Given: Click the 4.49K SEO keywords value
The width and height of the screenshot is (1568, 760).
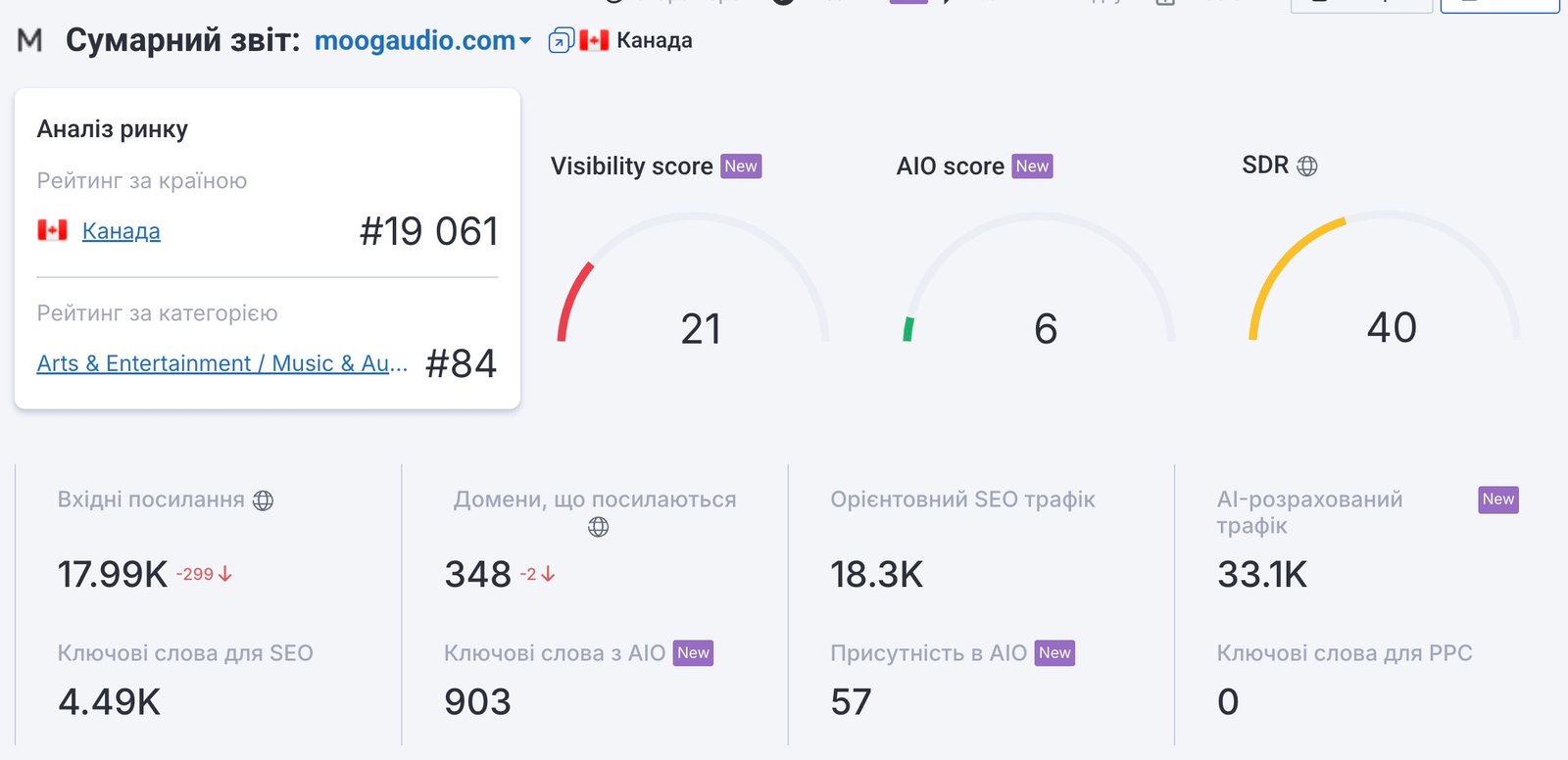Looking at the screenshot, I should pyautogui.click(x=110, y=702).
